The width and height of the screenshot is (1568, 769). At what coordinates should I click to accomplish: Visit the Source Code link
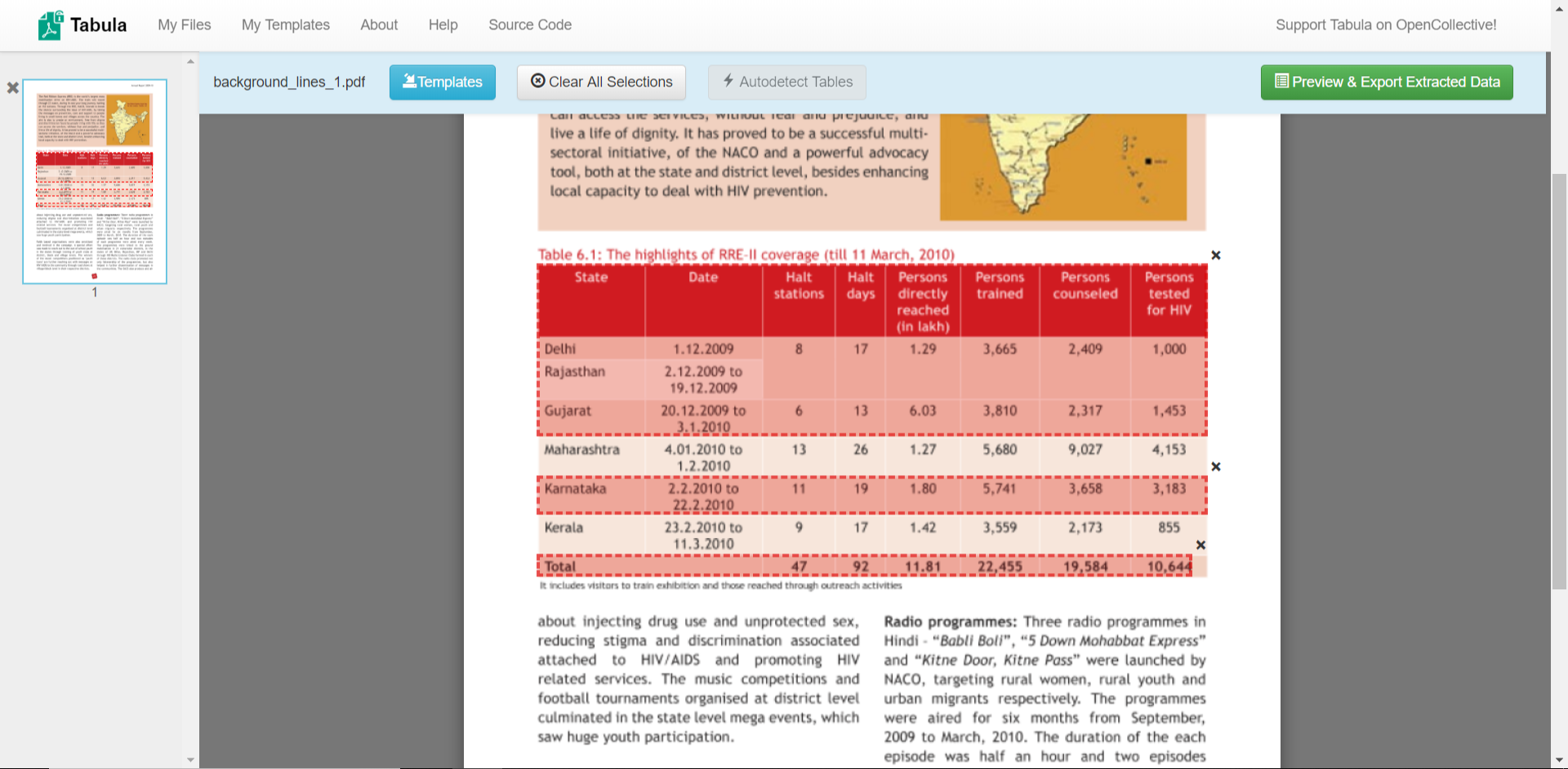pyautogui.click(x=529, y=25)
